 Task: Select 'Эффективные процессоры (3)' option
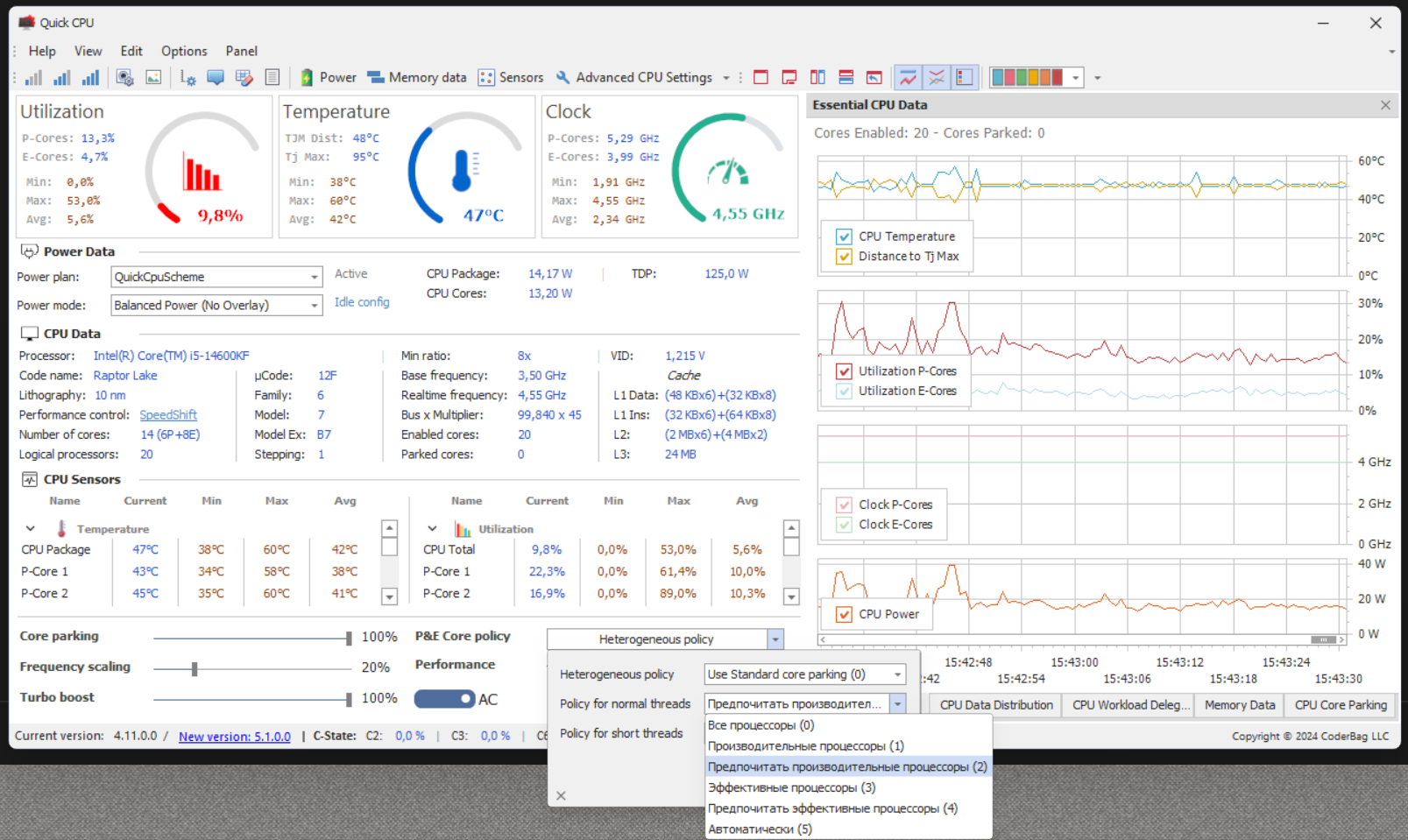(849, 787)
